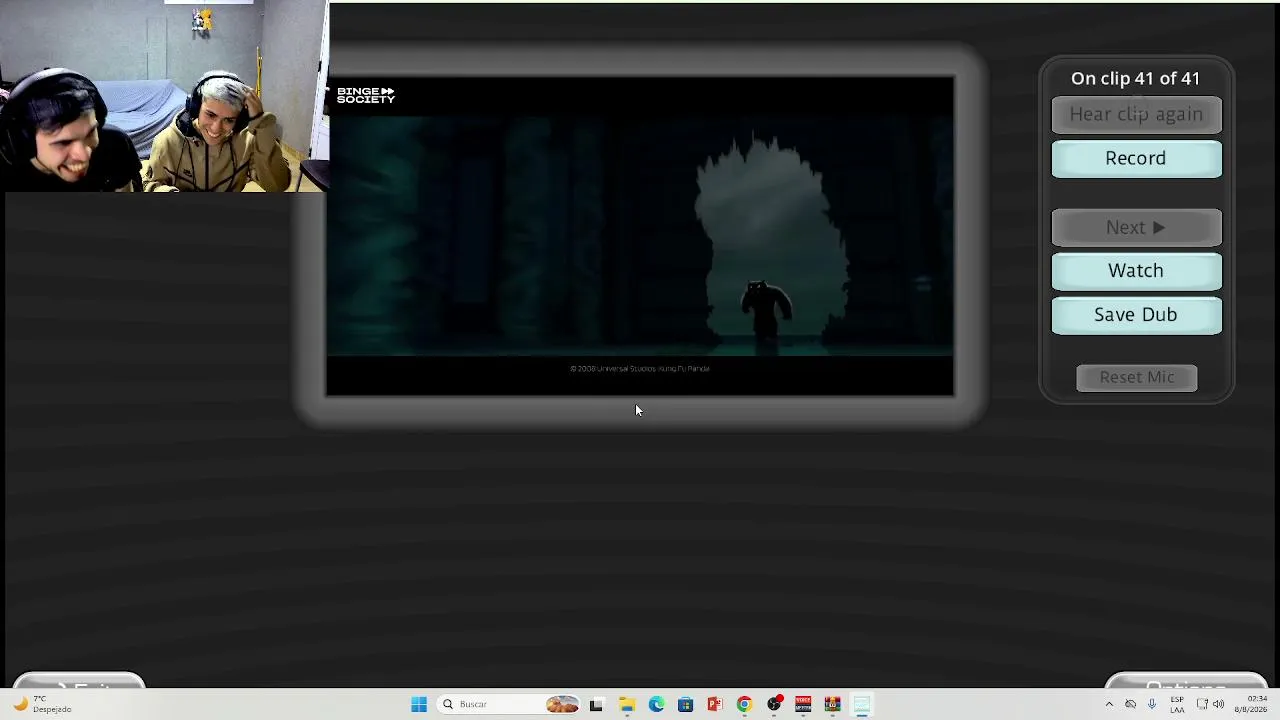Switch input language via ESP LAA indicator
The width and height of the screenshot is (1280, 720).
pos(1177,705)
